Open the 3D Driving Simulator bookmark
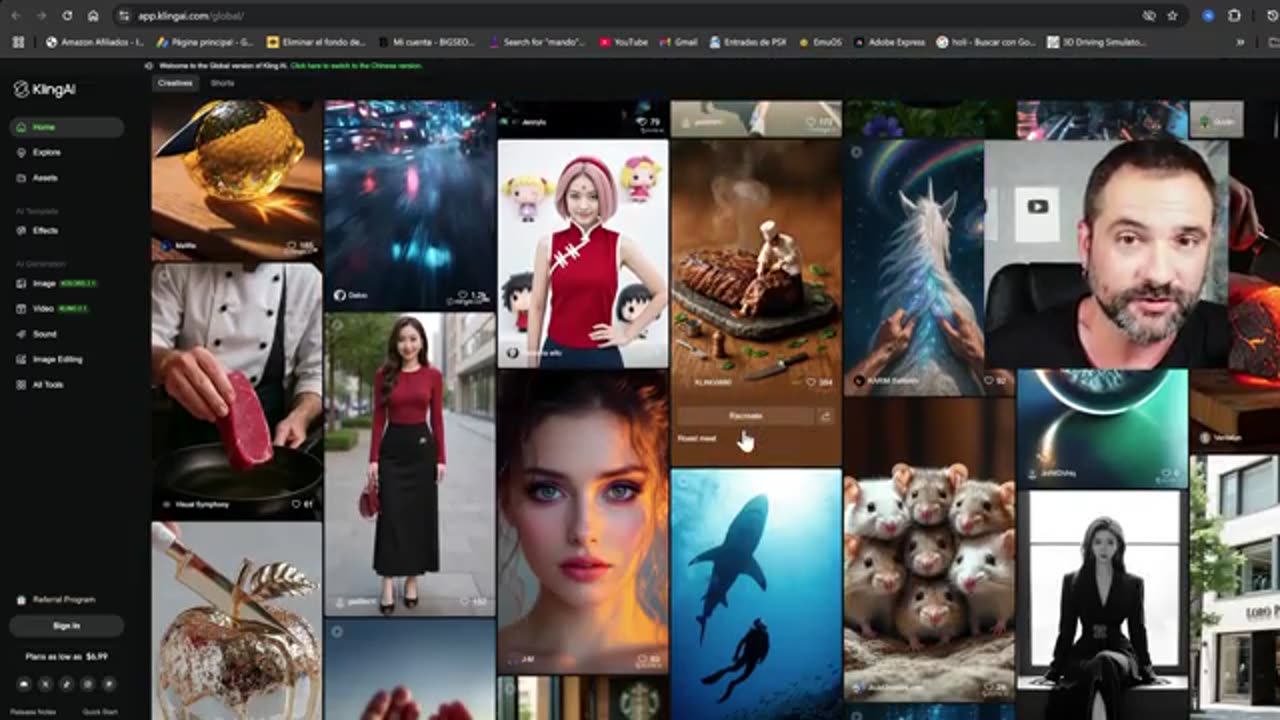The image size is (1280, 720). (x=1096, y=42)
